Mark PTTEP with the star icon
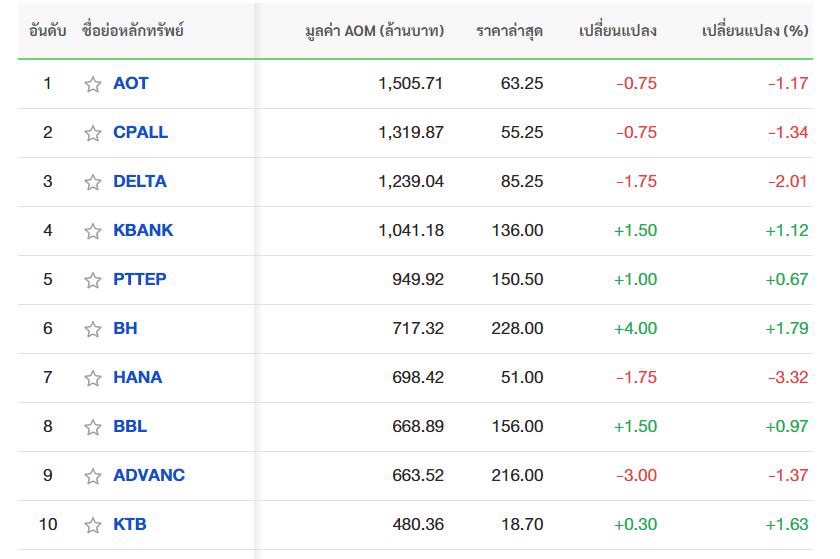Viewport: 840px width, 559px height. (x=93, y=280)
